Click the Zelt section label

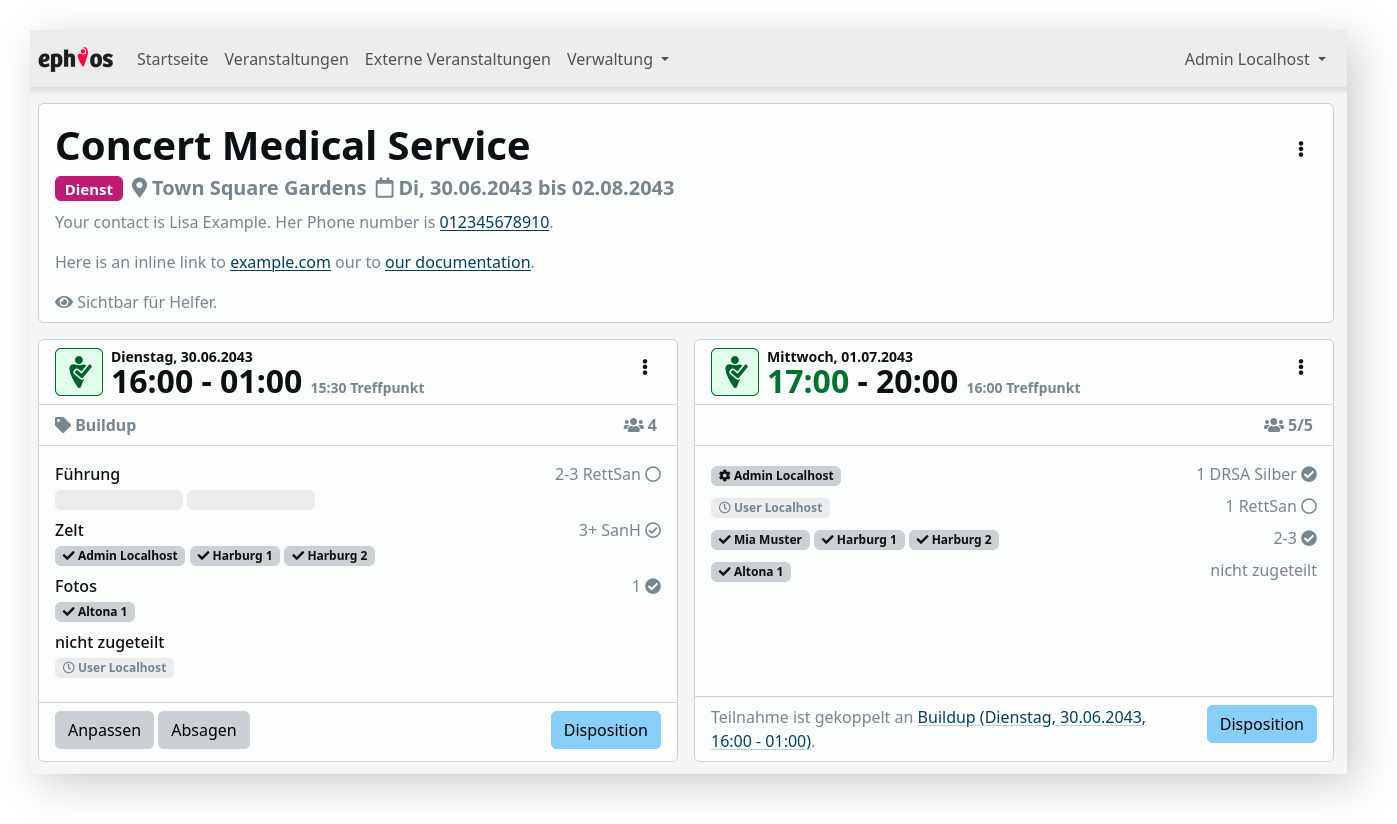click(70, 530)
